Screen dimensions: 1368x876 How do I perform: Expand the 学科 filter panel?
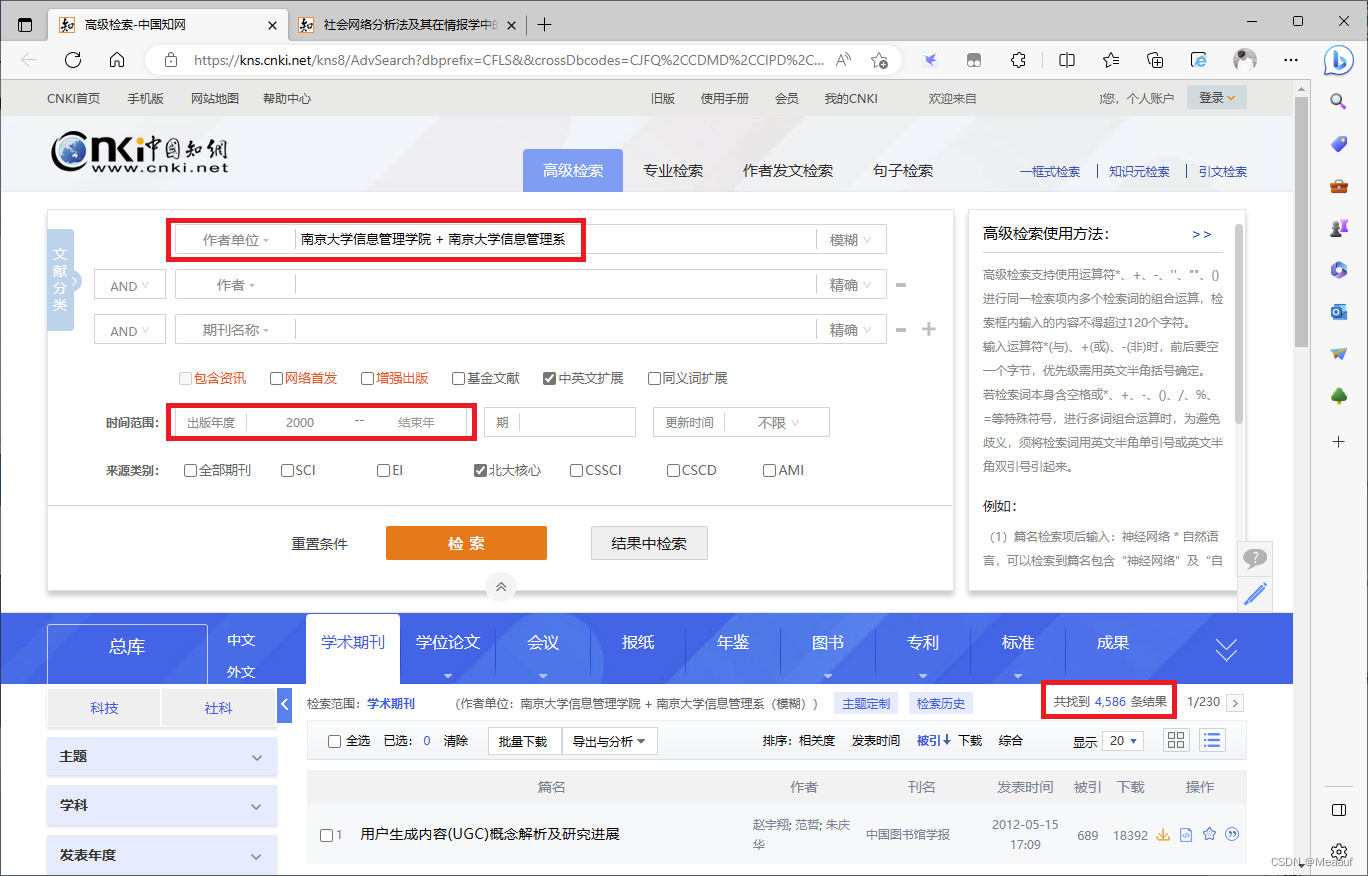[x=162, y=805]
